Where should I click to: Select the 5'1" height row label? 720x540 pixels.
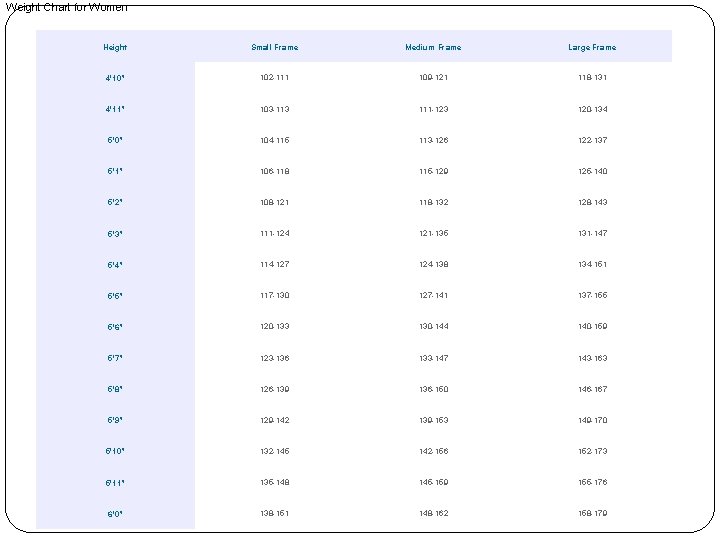(115, 171)
